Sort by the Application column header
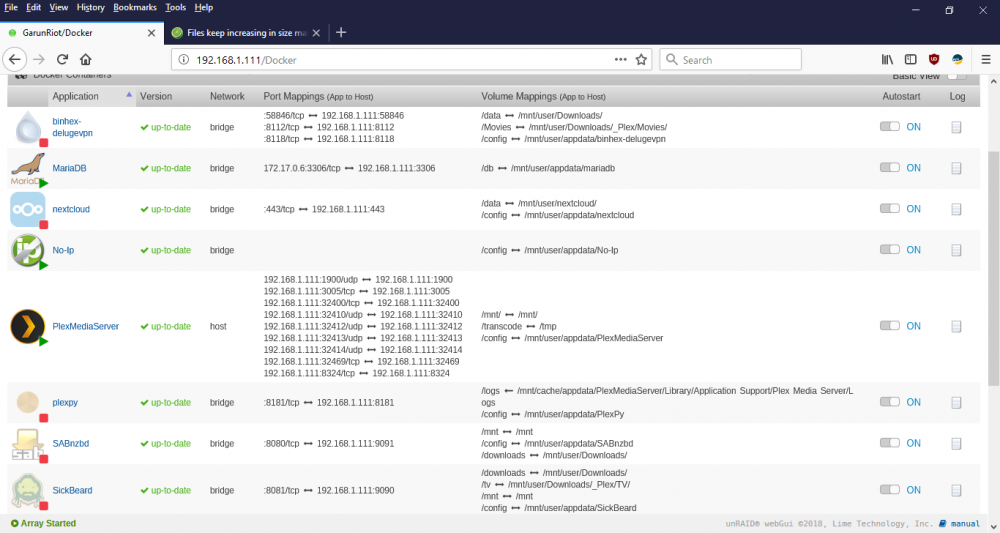Viewport: 1000px width, 533px height. click(75, 96)
